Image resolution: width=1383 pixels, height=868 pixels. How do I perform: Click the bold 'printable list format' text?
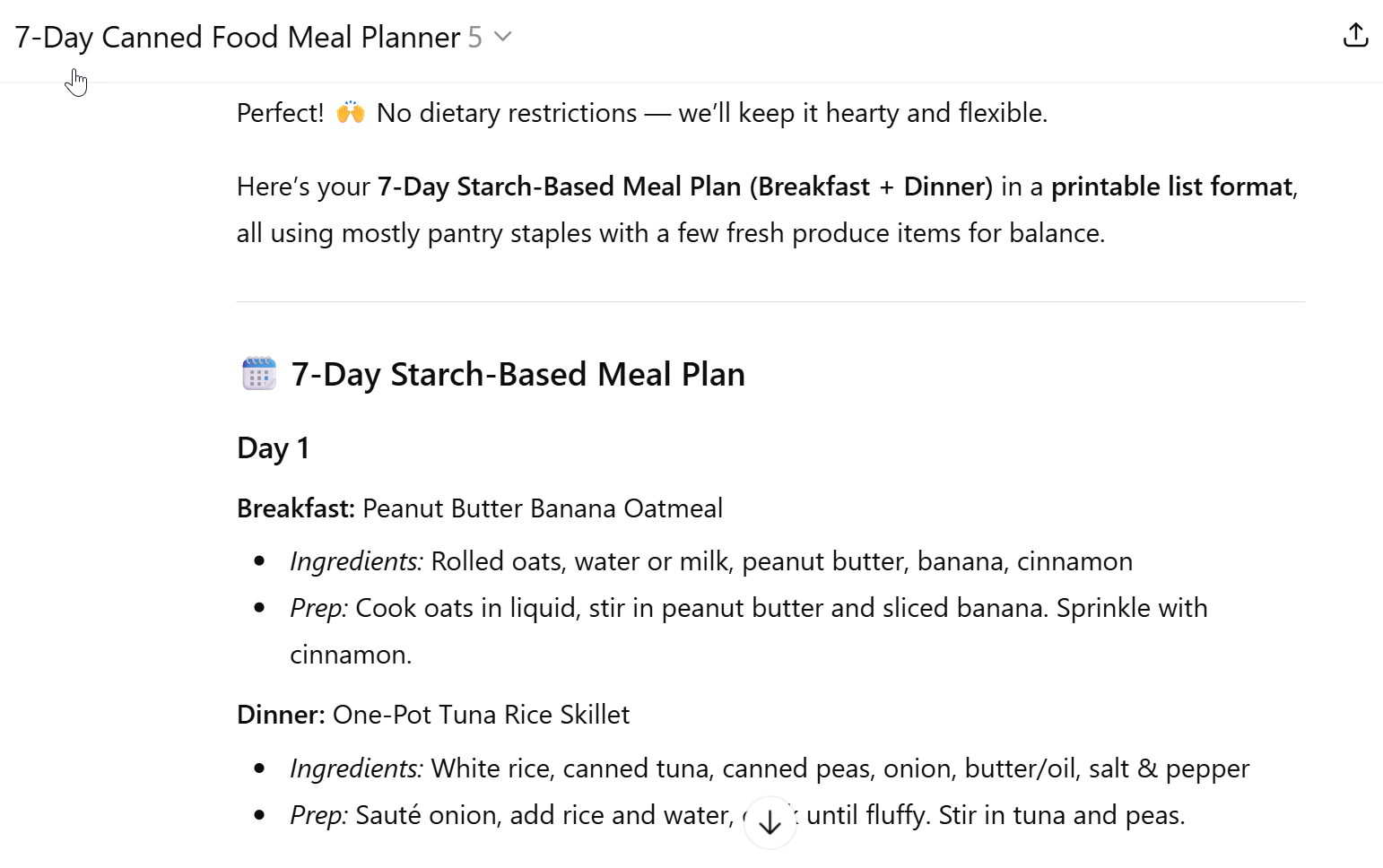[x=1171, y=187]
